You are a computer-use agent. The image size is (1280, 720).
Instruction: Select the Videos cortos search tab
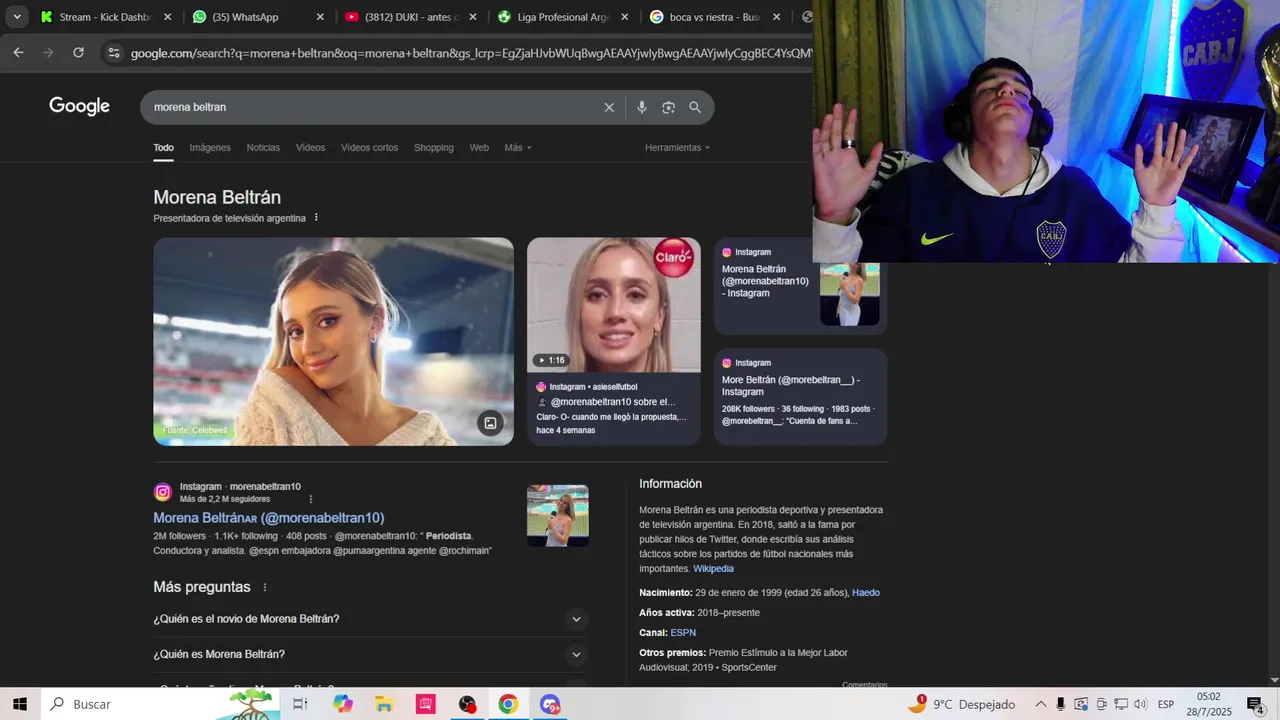pos(369,147)
